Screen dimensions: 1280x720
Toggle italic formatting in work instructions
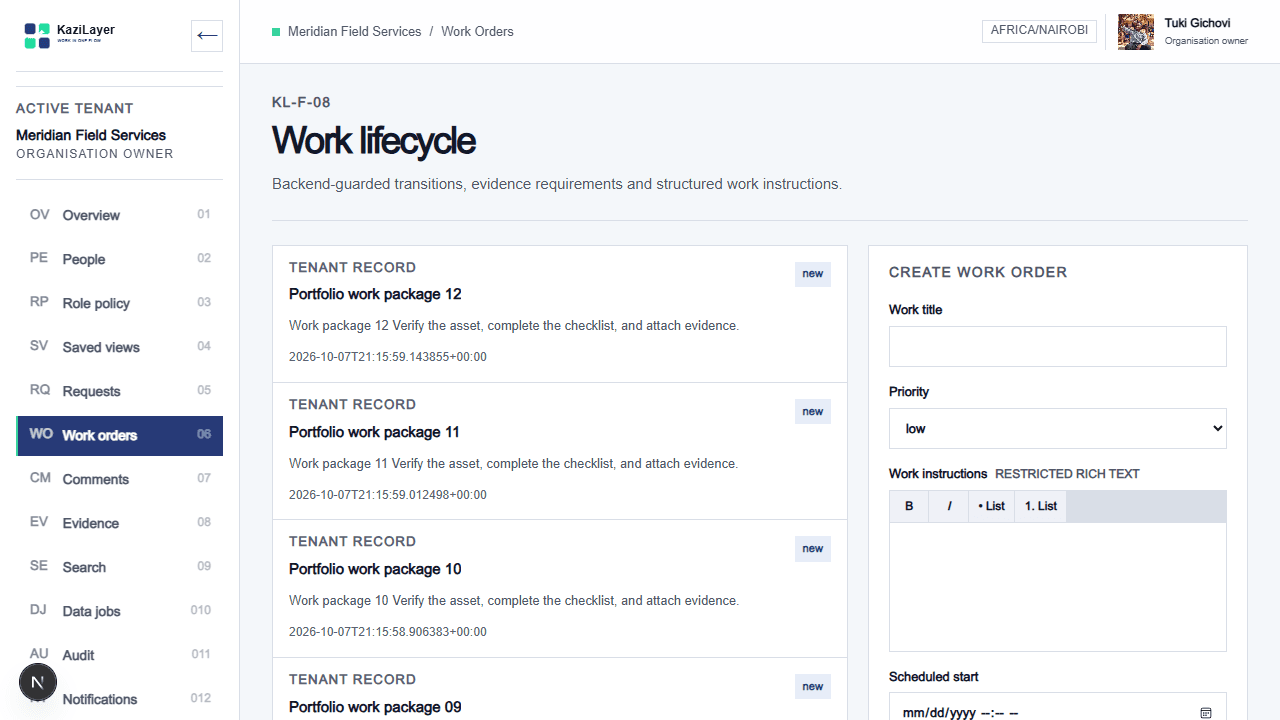(949, 506)
